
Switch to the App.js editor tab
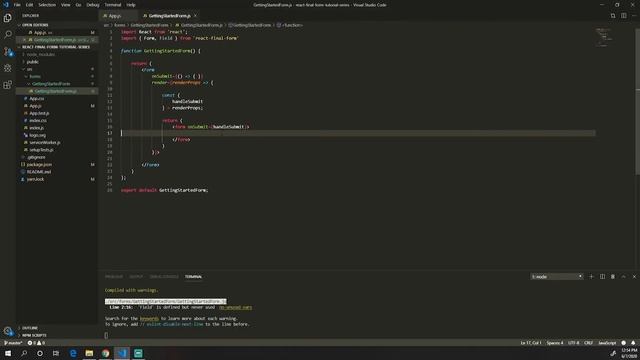coord(119,16)
